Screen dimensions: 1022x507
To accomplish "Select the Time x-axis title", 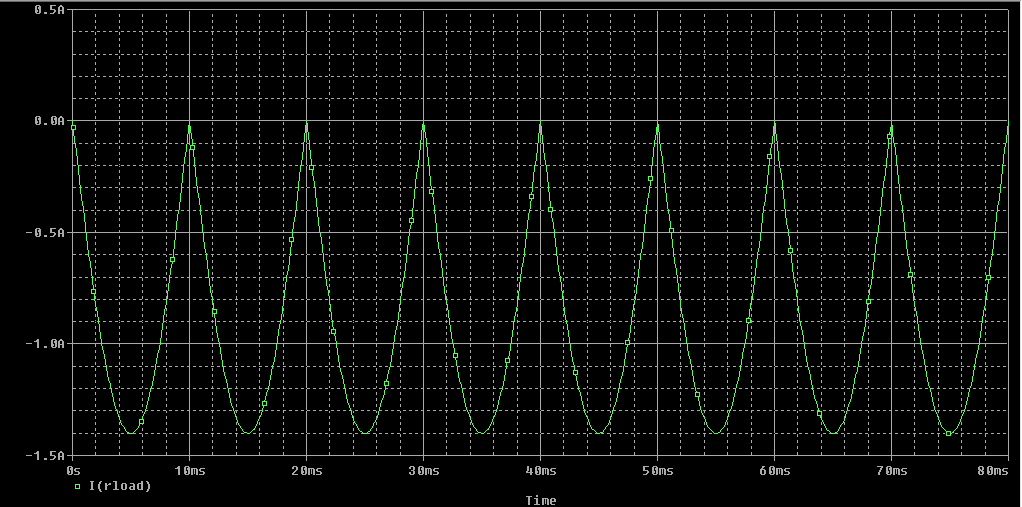I will 539,500.
